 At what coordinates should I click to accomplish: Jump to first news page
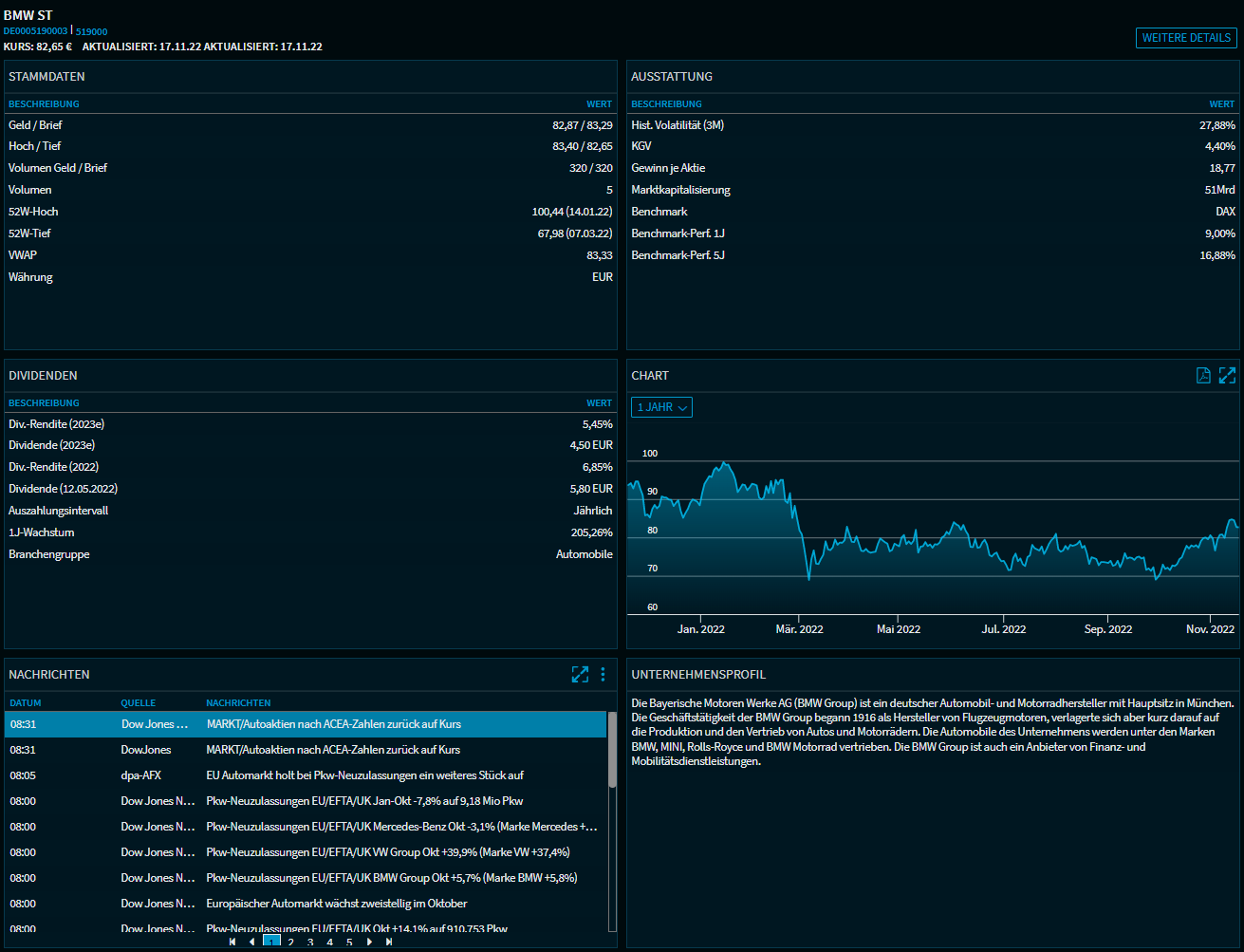coord(232,943)
